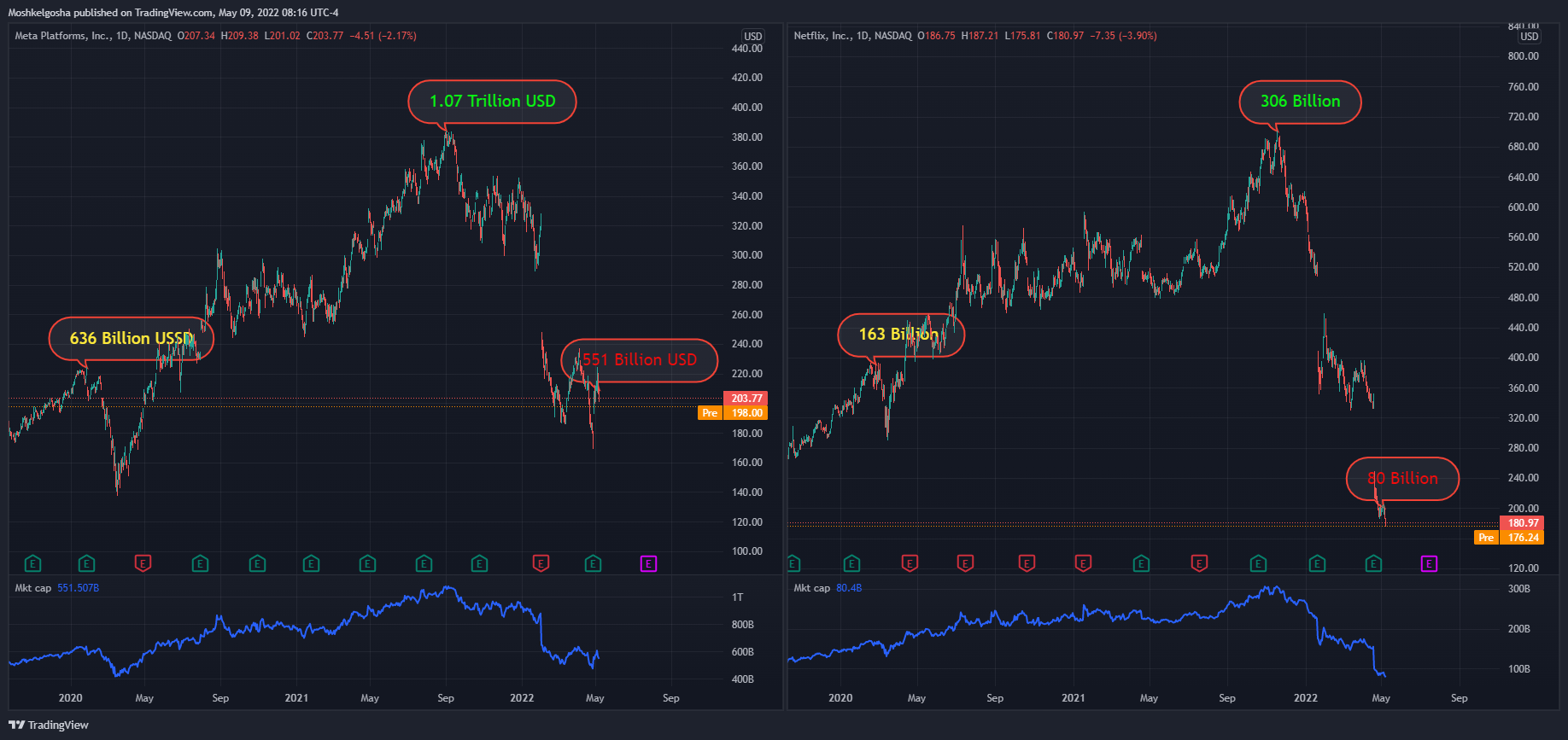
Task: Click Netflix's purple upcoming earnings marker
Action: tap(1429, 563)
